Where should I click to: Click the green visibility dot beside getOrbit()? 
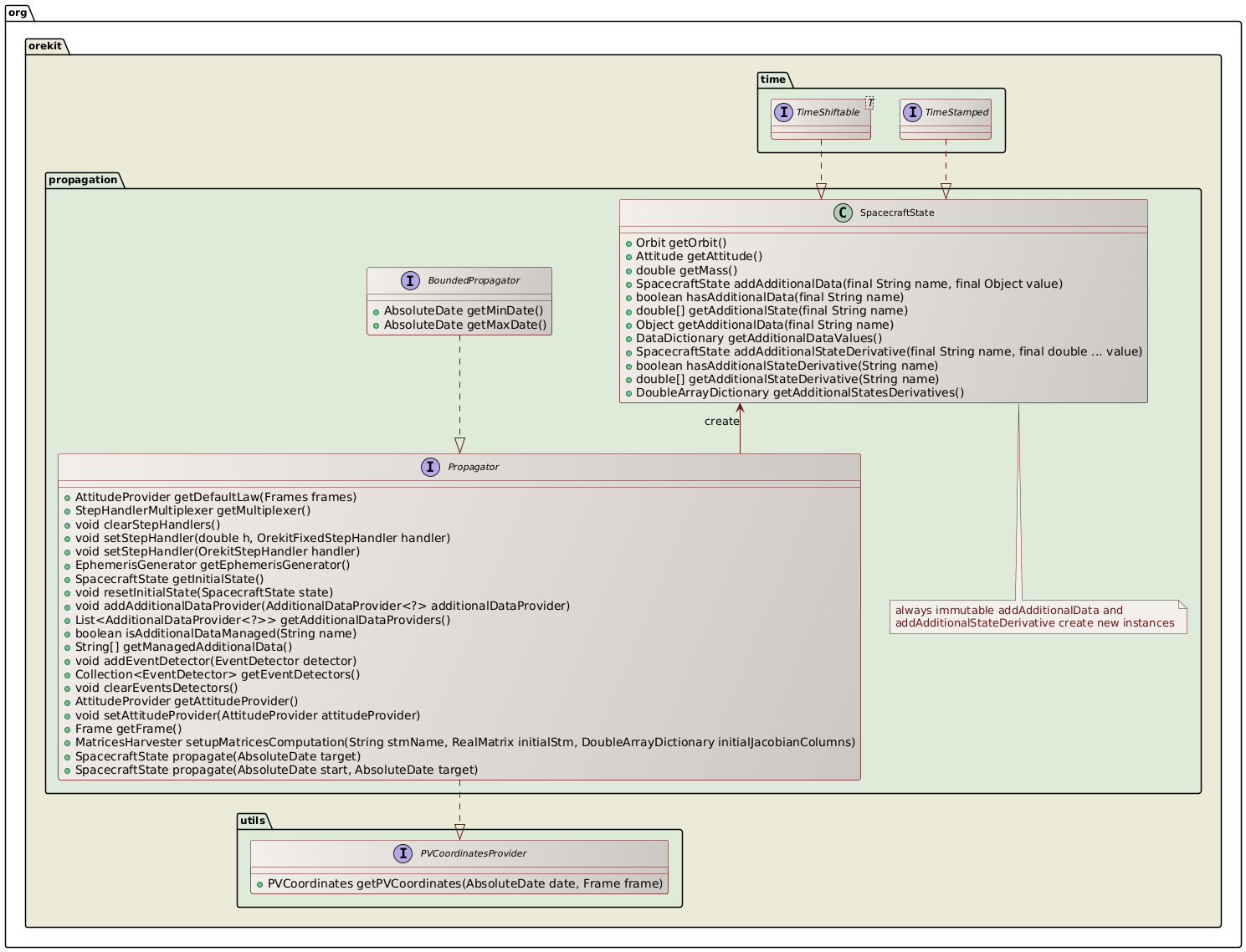coord(628,243)
